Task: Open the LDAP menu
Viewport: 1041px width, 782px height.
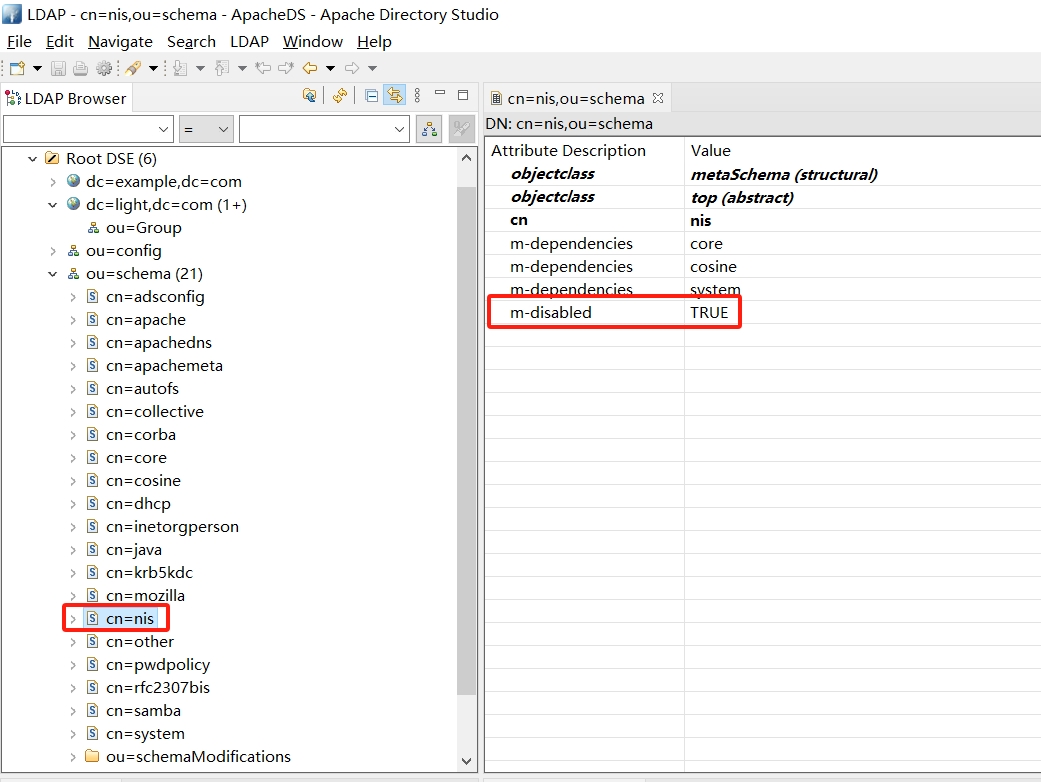Action: coord(249,42)
